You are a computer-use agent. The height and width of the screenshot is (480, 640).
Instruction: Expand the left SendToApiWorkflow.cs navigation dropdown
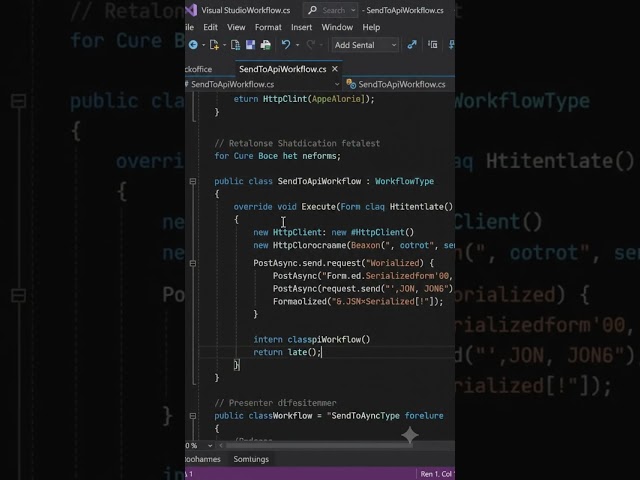coord(337,84)
